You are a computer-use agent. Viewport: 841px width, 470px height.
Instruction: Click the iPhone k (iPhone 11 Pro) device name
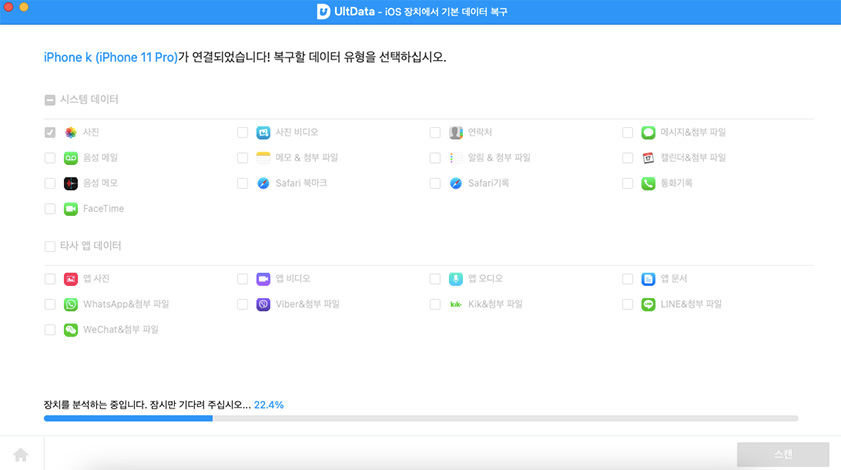click(110, 58)
